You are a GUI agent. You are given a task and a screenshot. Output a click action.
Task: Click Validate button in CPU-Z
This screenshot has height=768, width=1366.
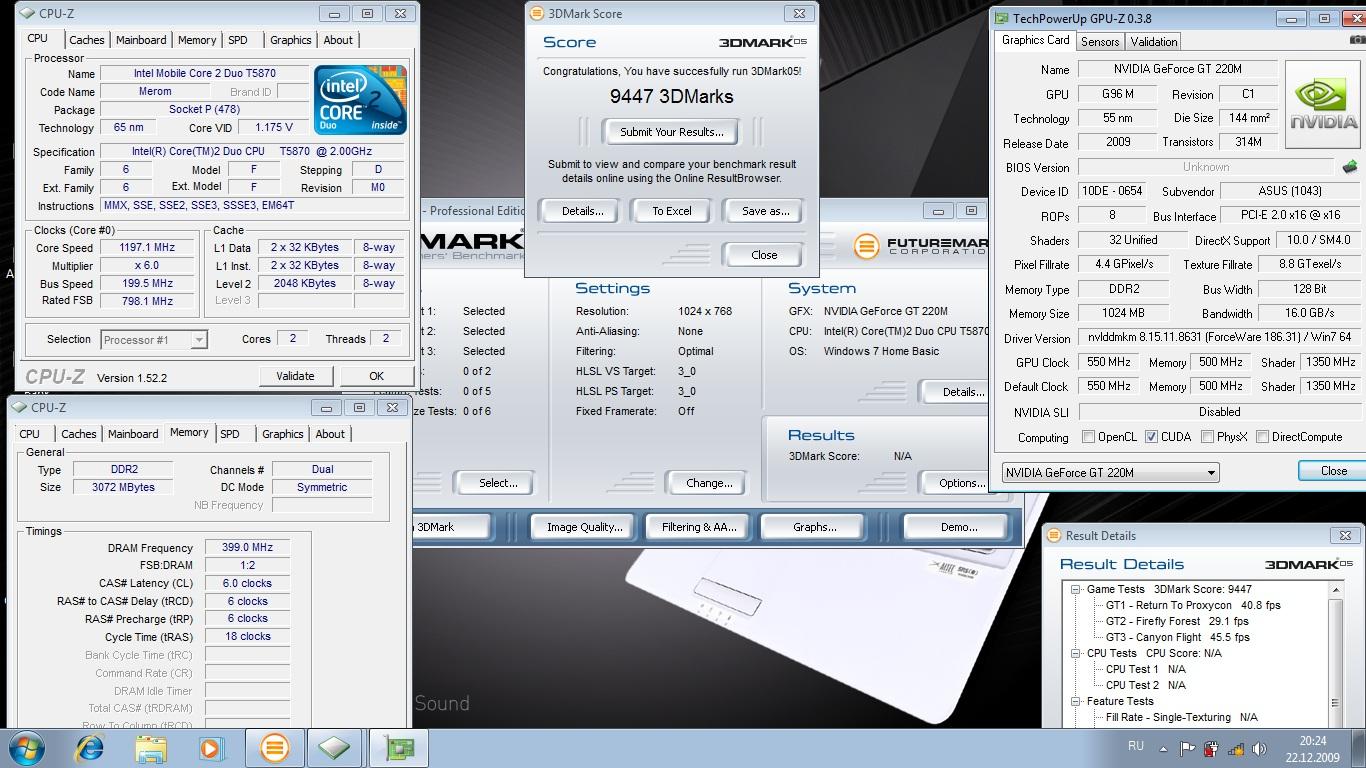click(294, 376)
